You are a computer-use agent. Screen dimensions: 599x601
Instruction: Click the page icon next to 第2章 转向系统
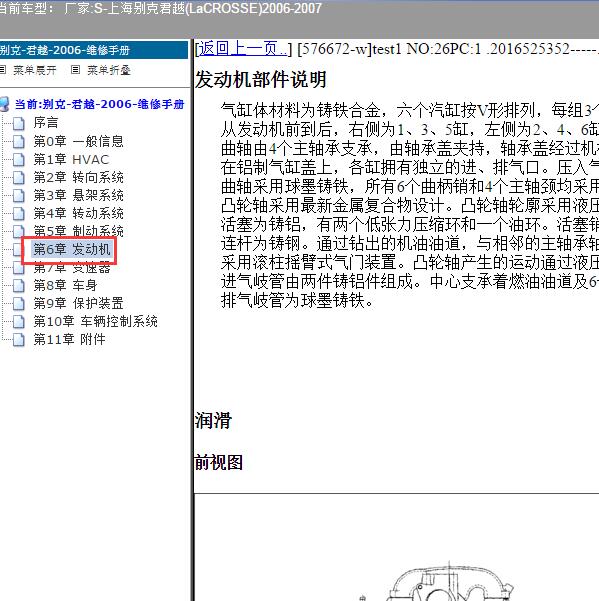point(19,177)
